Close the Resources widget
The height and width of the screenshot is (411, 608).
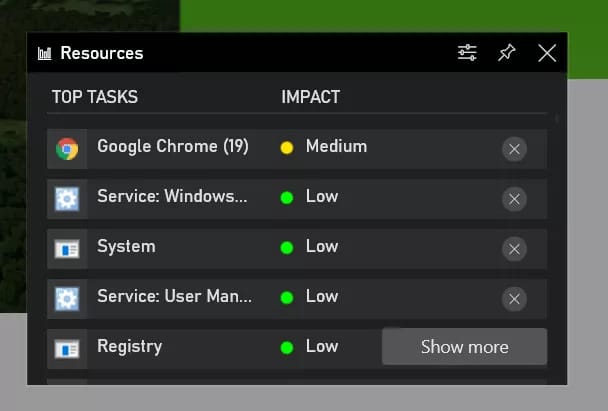[x=547, y=53]
